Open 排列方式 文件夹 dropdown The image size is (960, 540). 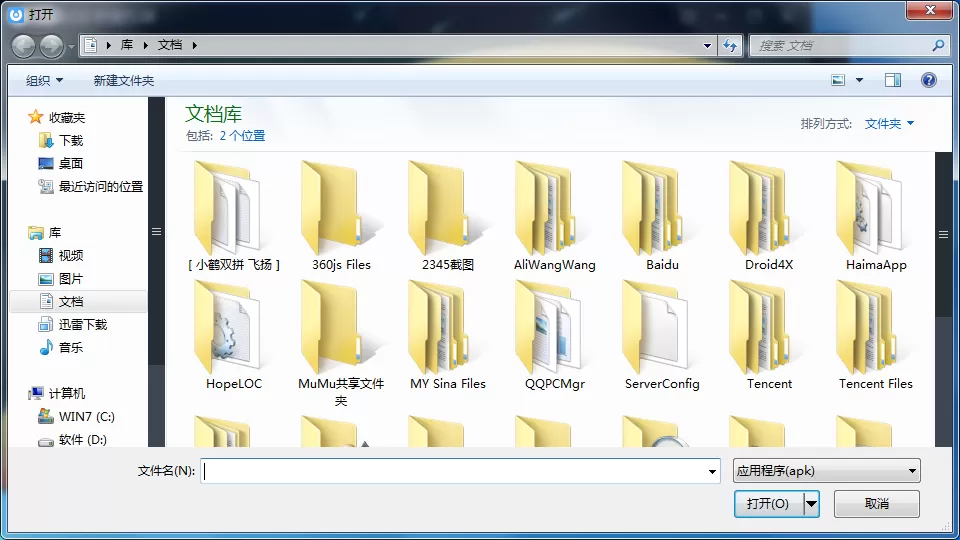889,124
